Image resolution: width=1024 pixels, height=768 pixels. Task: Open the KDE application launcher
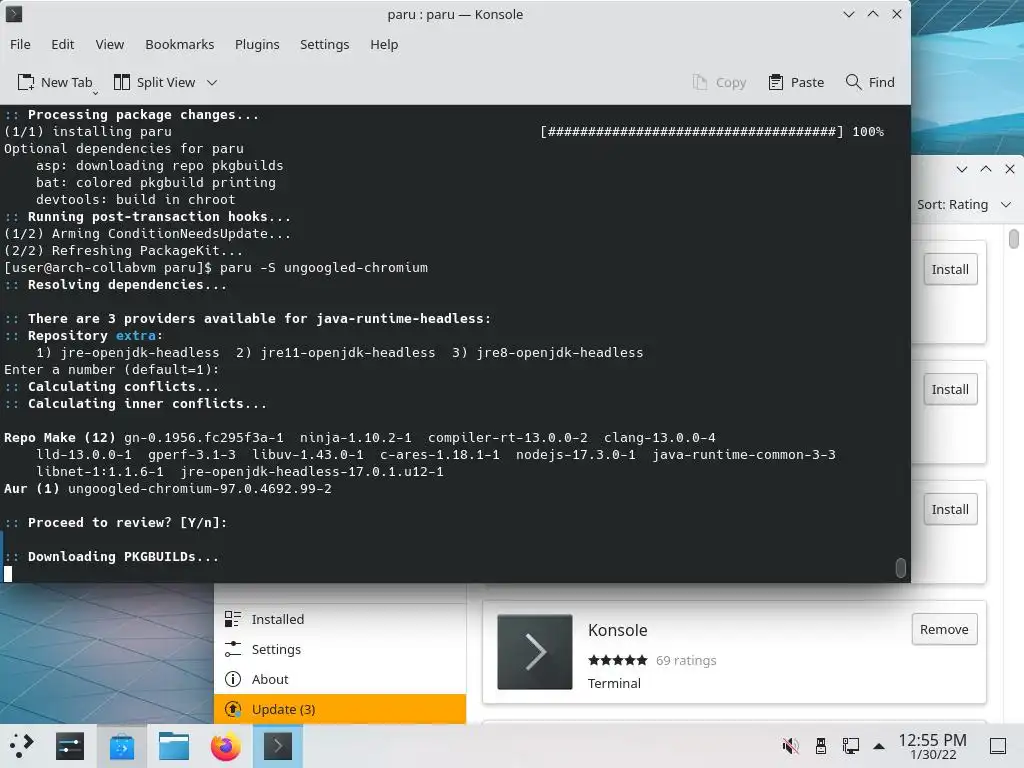coord(21,746)
